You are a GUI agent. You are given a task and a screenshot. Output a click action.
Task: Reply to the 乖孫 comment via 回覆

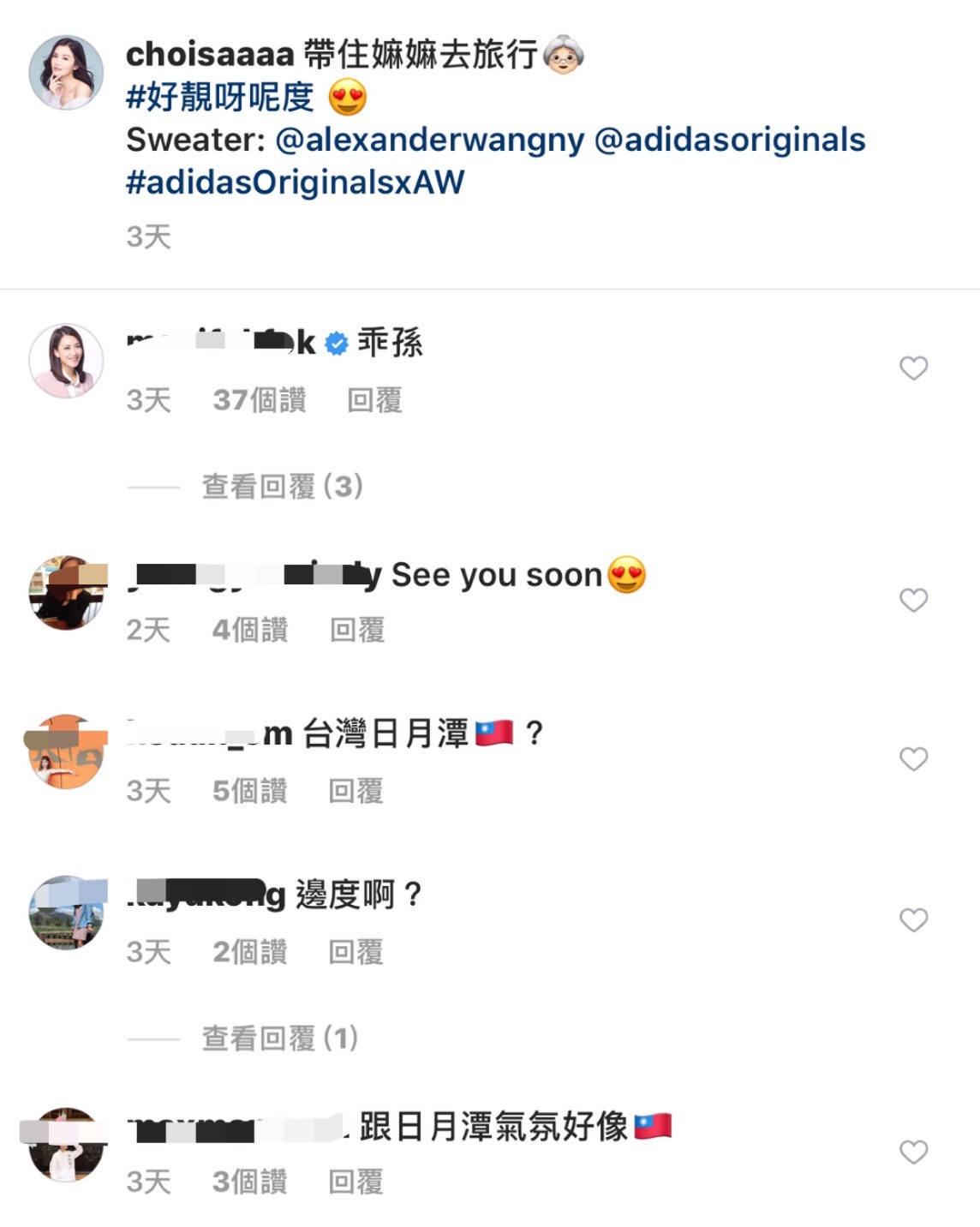point(374,400)
